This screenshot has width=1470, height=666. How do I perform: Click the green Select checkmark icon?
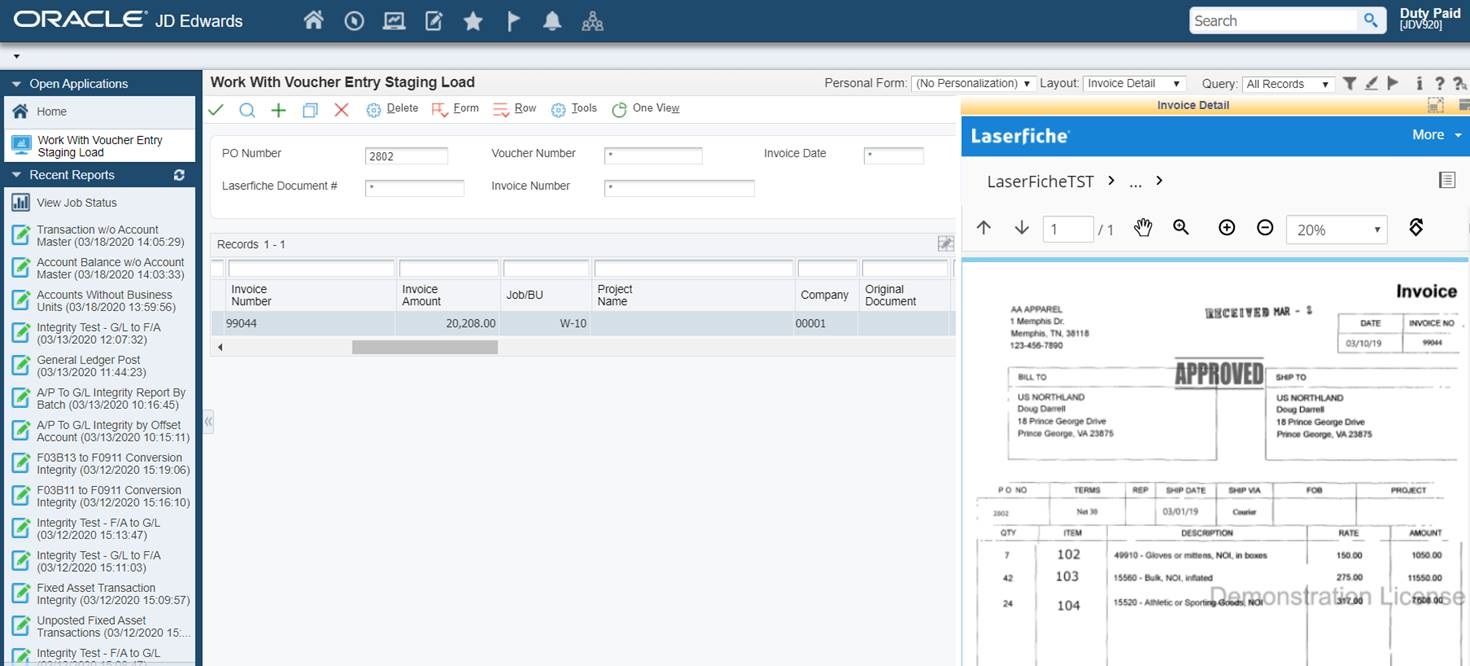[x=216, y=109]
